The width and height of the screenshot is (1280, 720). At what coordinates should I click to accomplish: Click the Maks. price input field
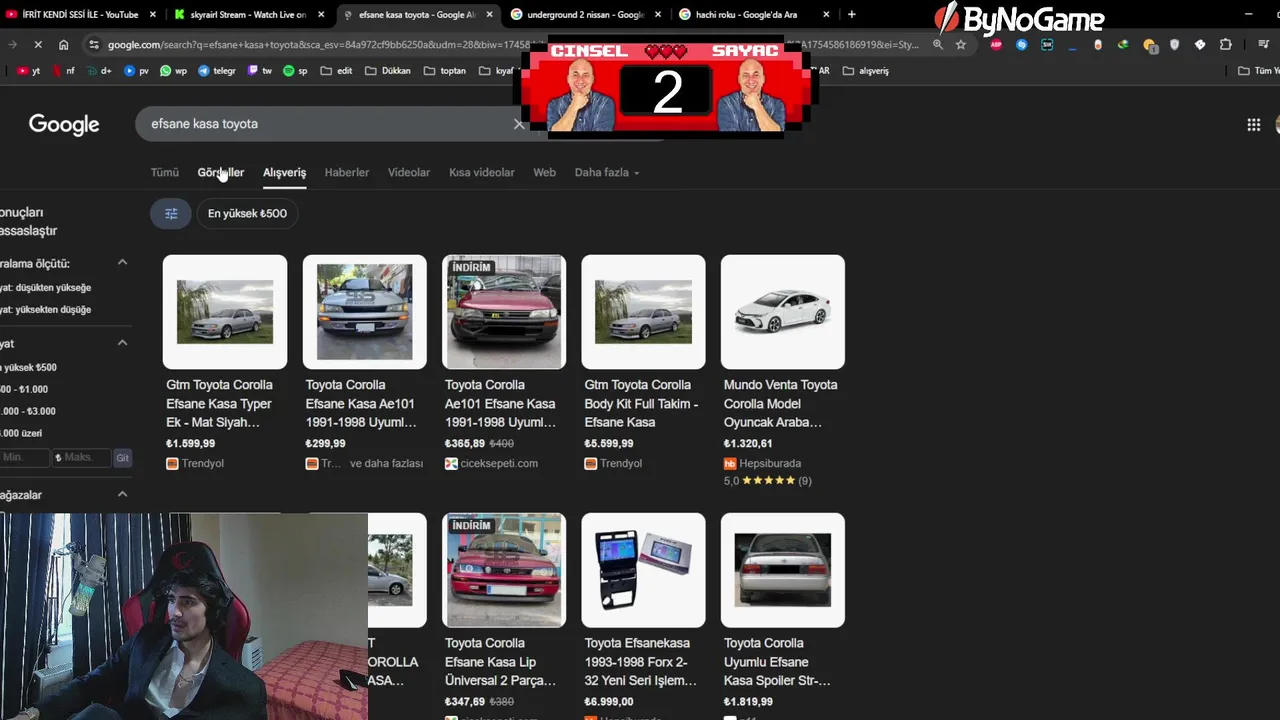point(82,458)
